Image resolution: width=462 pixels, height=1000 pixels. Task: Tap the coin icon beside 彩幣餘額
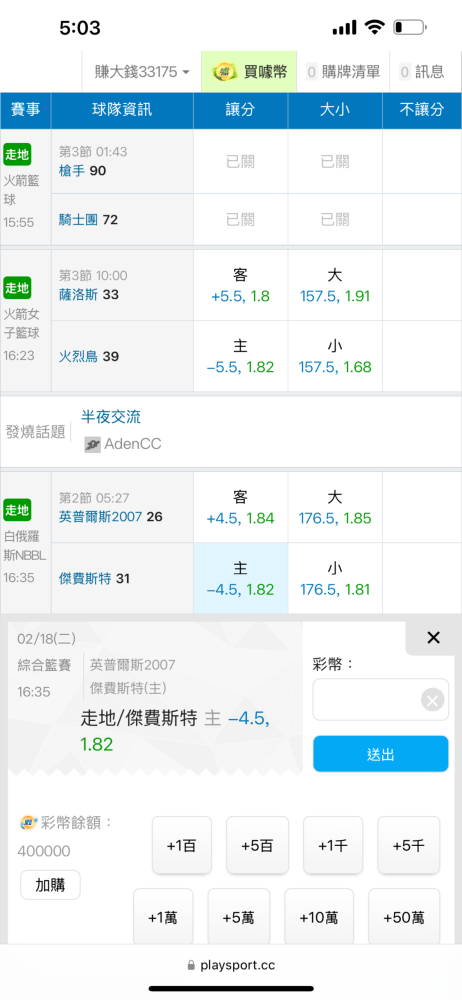(26, 823)
